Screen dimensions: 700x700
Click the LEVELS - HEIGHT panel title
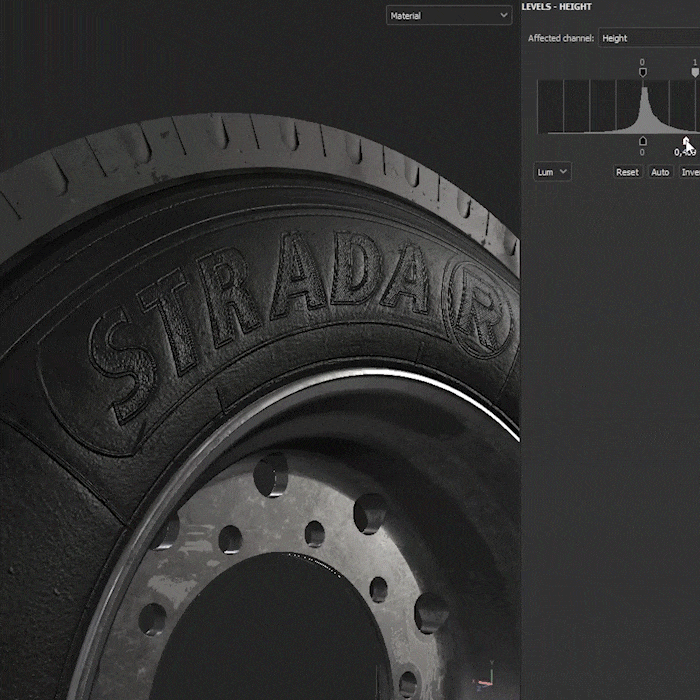[x=556, y=7]
